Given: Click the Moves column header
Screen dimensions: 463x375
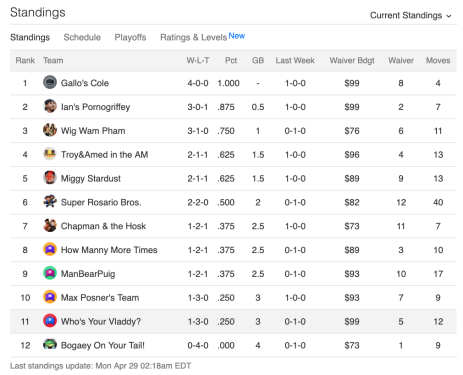Looking at the screenshot, I should (438, 60).
